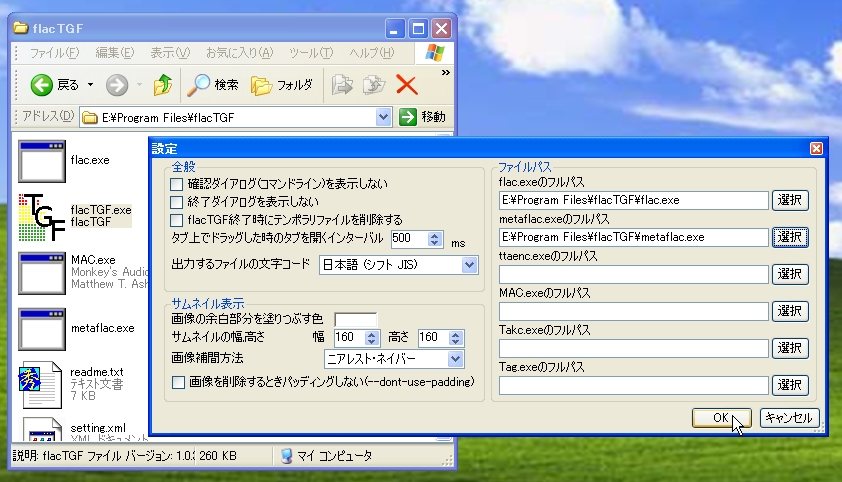
Task: Confirm settings with the OK button
Action: (721, 418)
